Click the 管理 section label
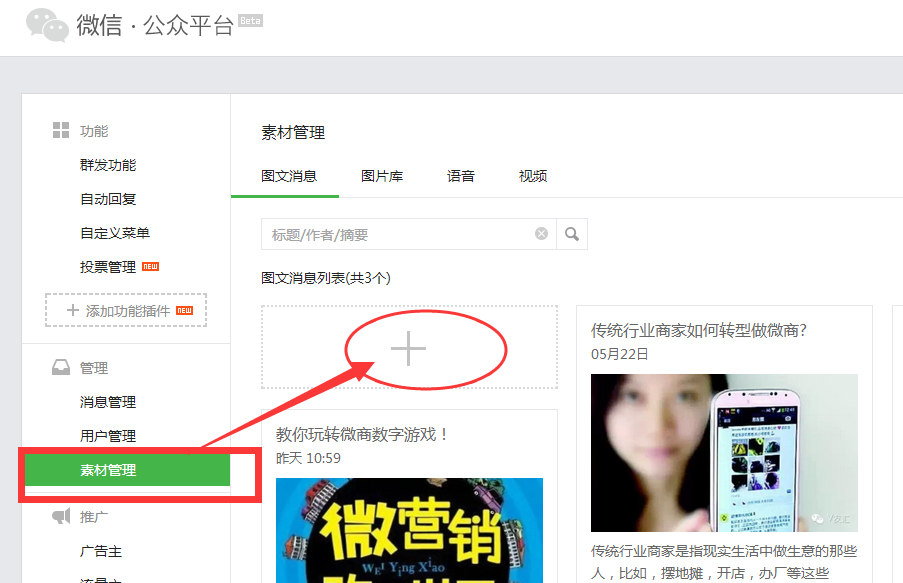The height and width of the screenshot is (583, 903). coord(94,368)
